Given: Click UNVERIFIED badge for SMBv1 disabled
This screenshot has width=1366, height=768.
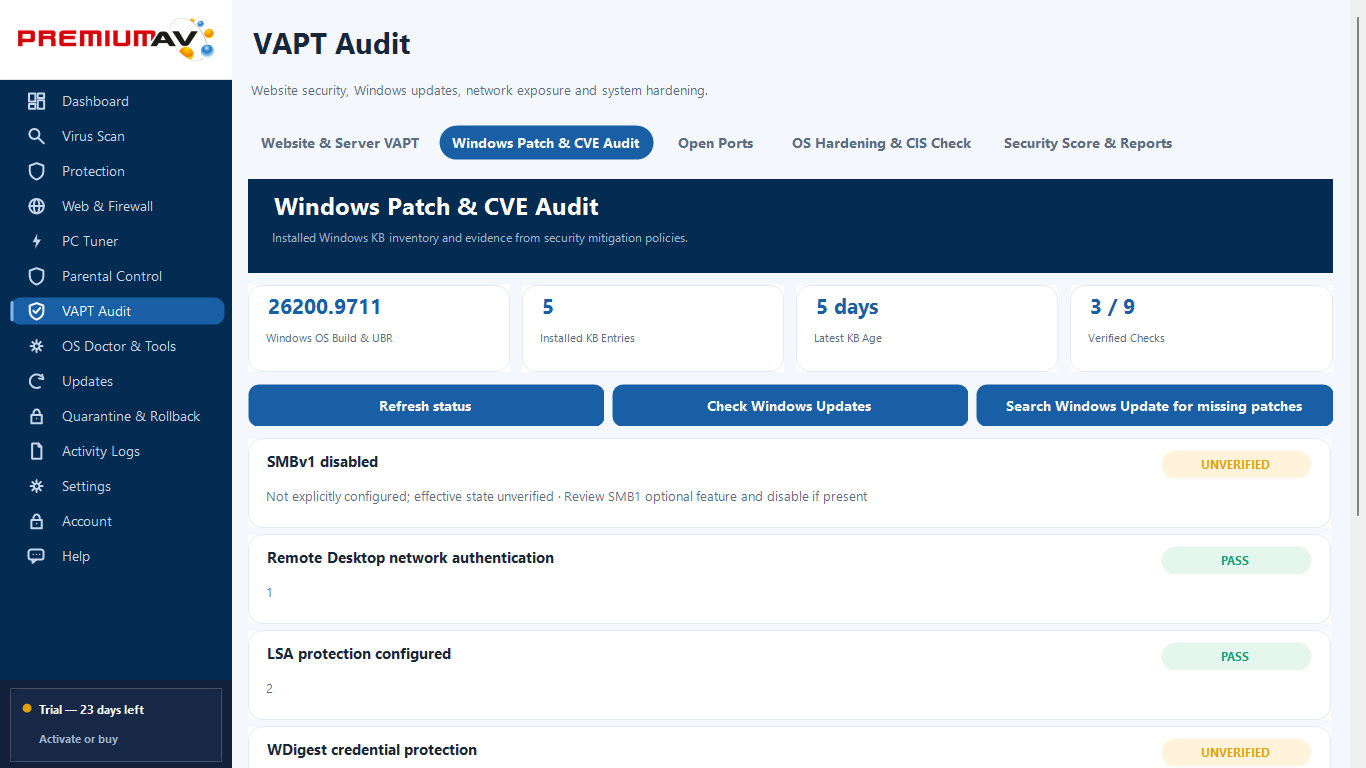Looking at the screenshot, I should [x=1236, y=465].
